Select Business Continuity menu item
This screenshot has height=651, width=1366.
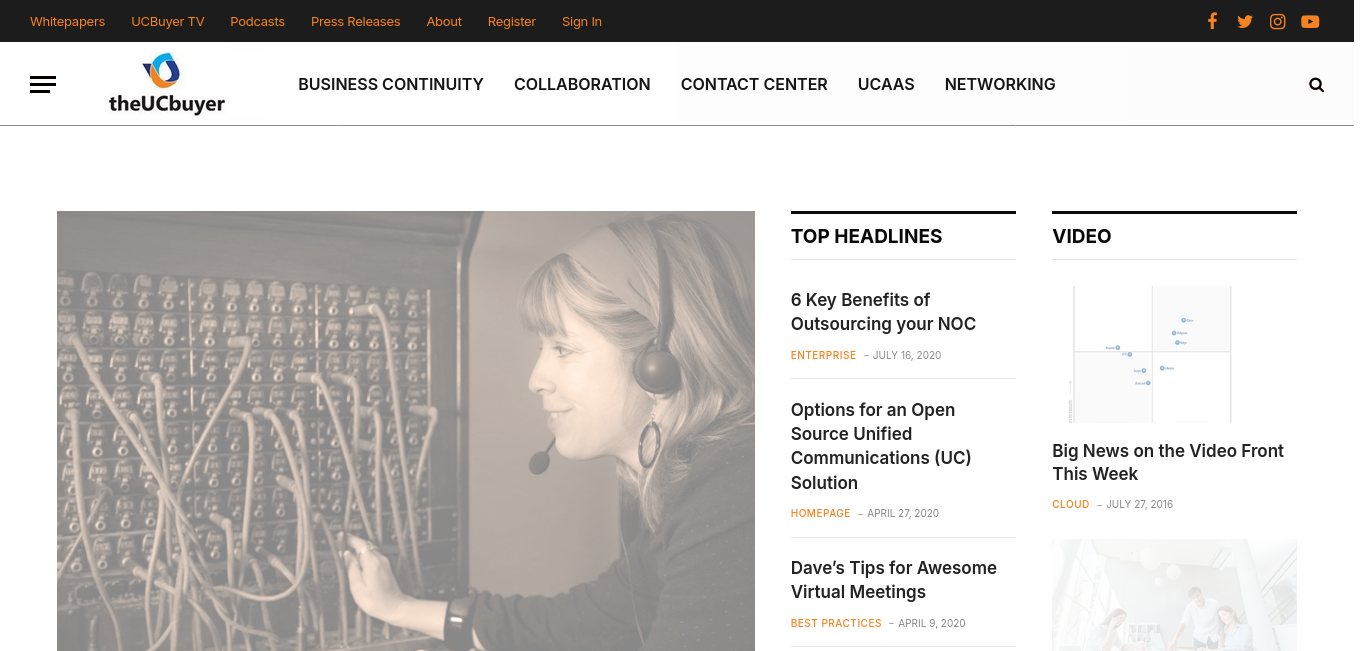(391, 84)
